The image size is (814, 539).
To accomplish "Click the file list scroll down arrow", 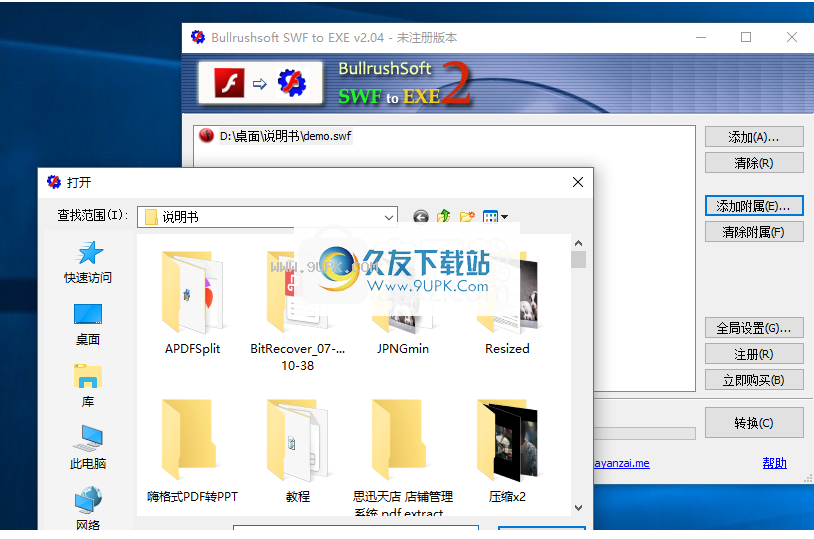I will [578, 508].
